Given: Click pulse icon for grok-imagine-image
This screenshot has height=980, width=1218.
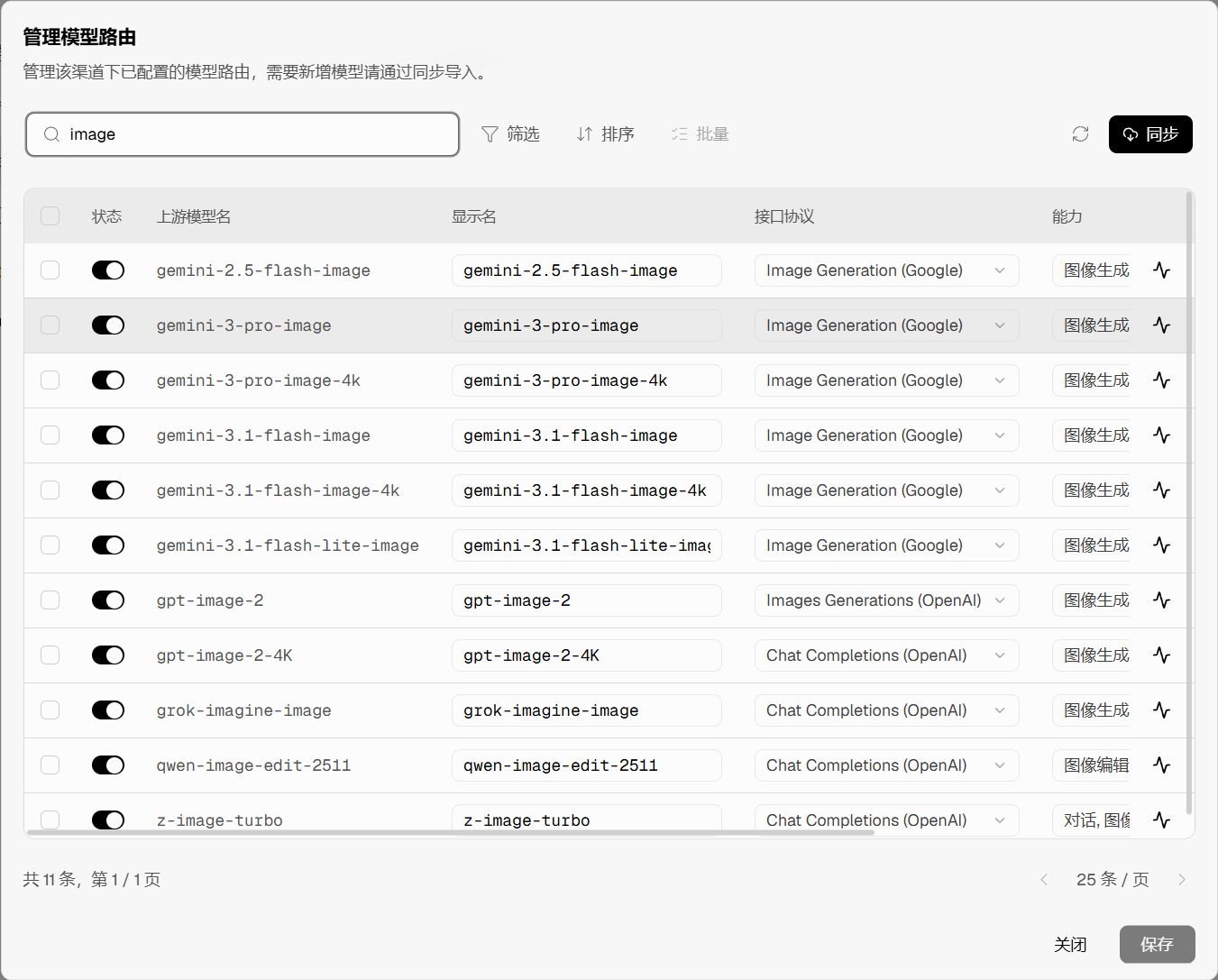Looking at the screenshot, I should 1161,710.
